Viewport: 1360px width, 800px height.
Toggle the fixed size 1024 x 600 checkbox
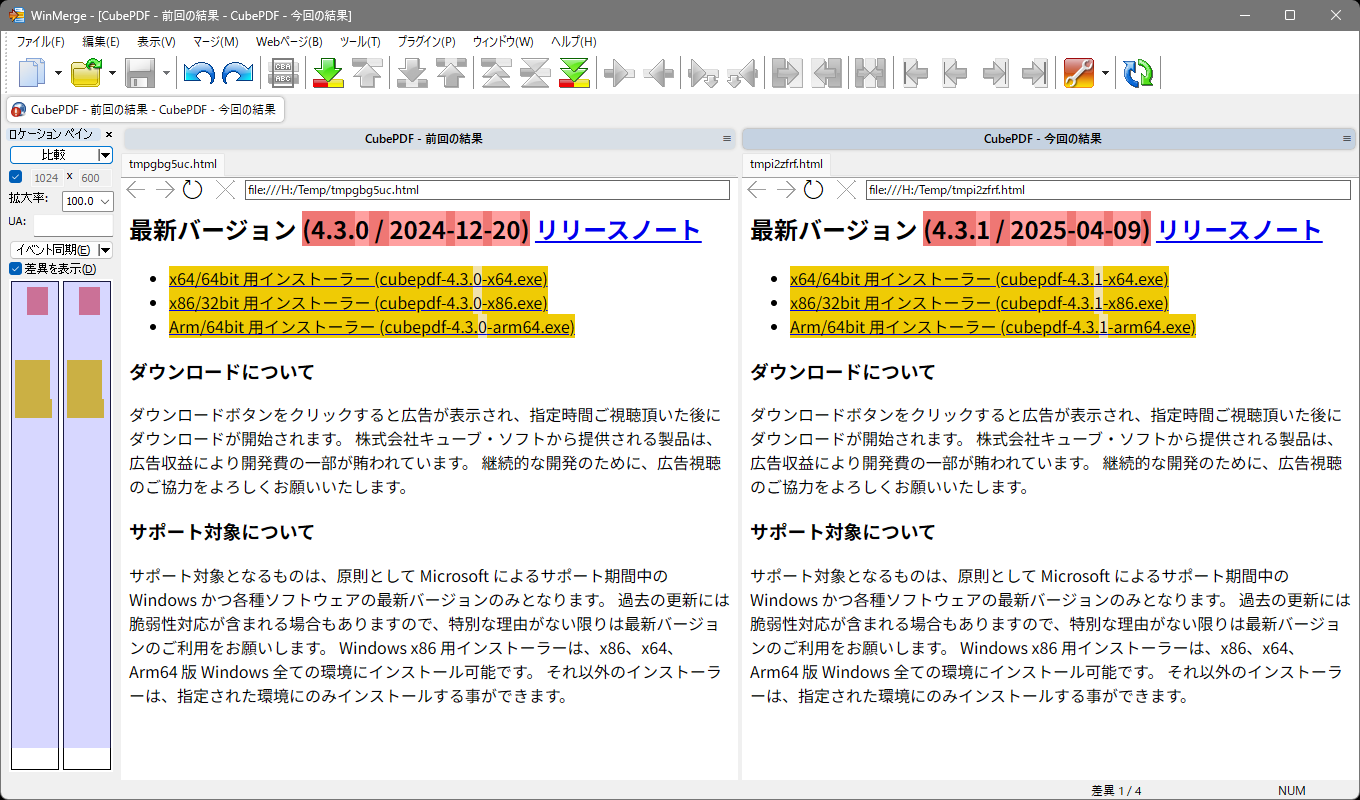pyautogui.click(x=15, y=177)
